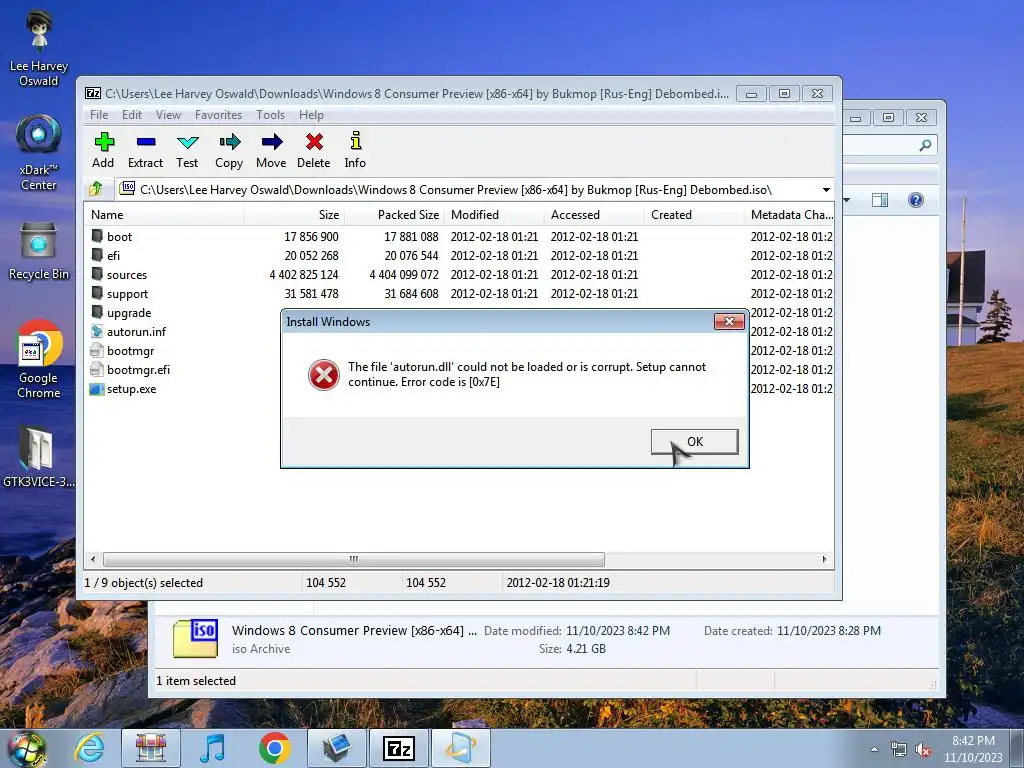
Task: Show hidden system tray icons
Action: click(874, 749)
